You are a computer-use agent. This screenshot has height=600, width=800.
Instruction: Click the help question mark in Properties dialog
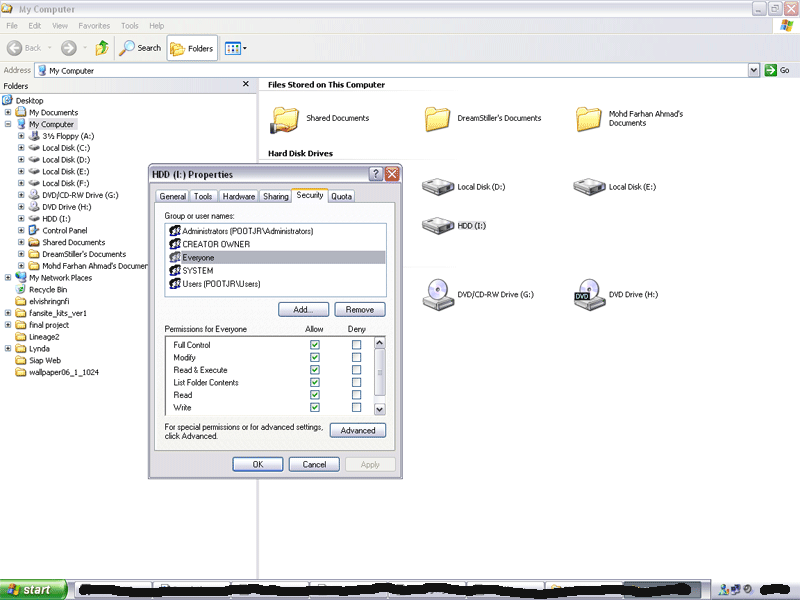pos(376,174)
